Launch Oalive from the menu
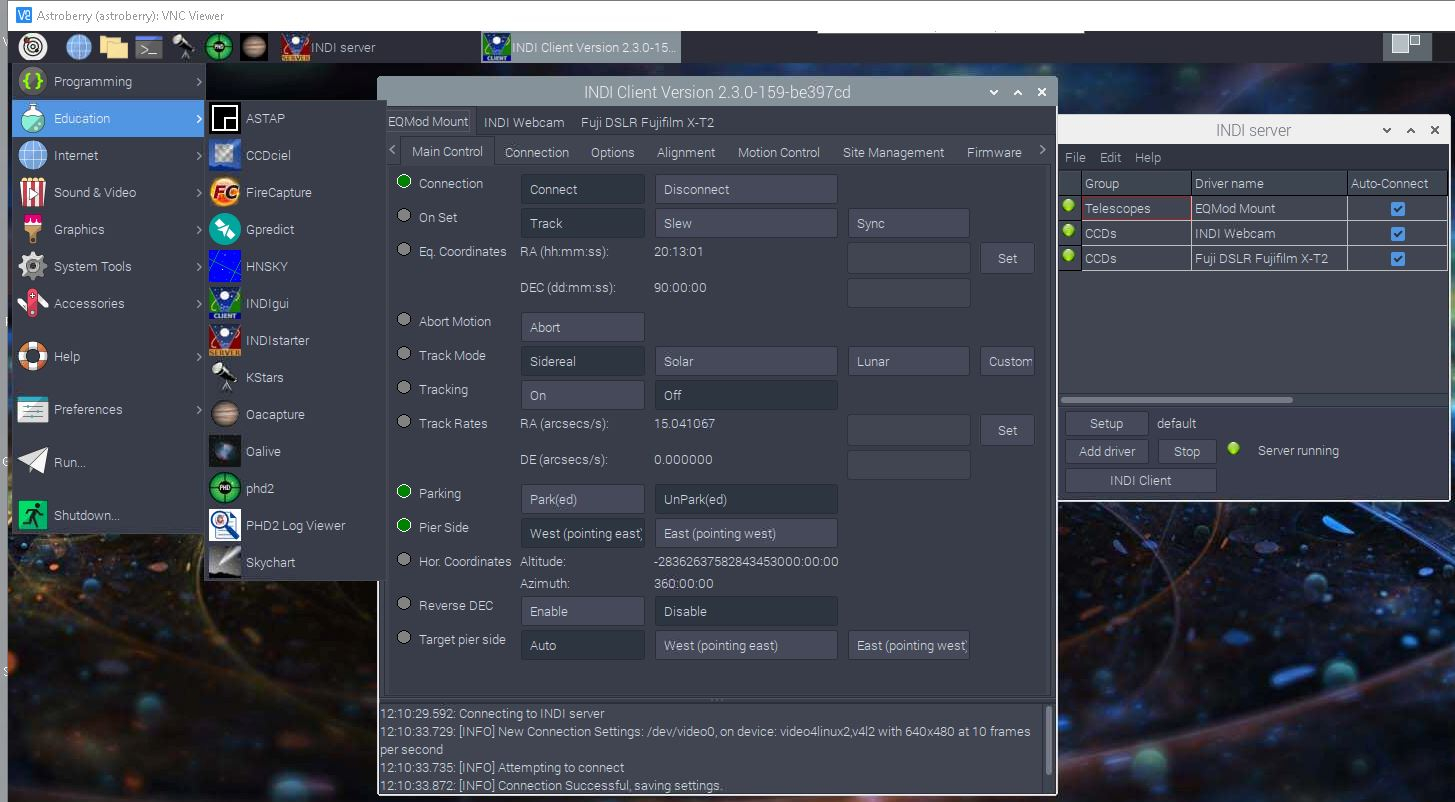This screenshot has height=802, width=1455. (295, 451)
